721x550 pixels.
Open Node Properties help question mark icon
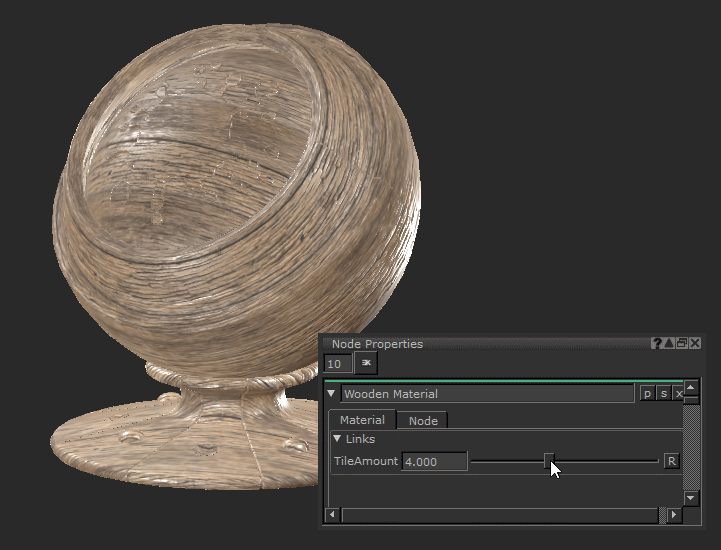[x=657, y=343]
